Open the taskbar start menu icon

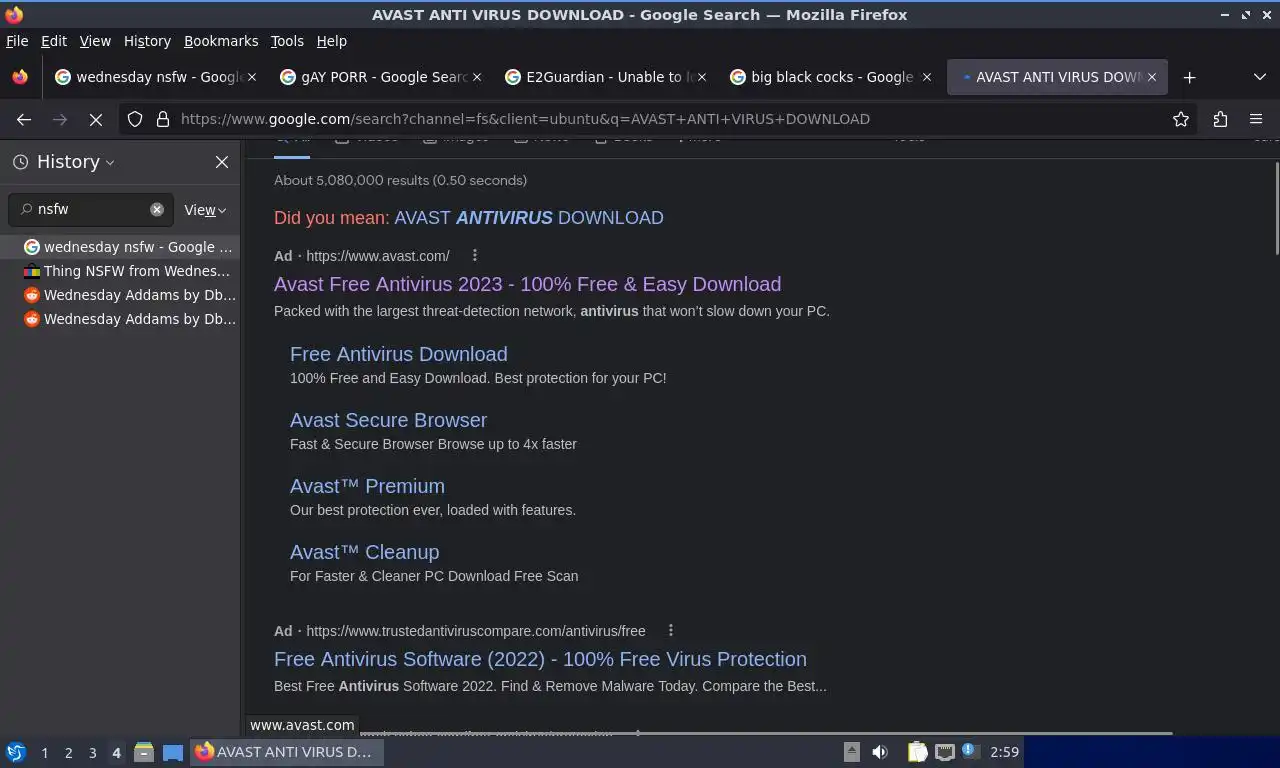coord(16,752)
